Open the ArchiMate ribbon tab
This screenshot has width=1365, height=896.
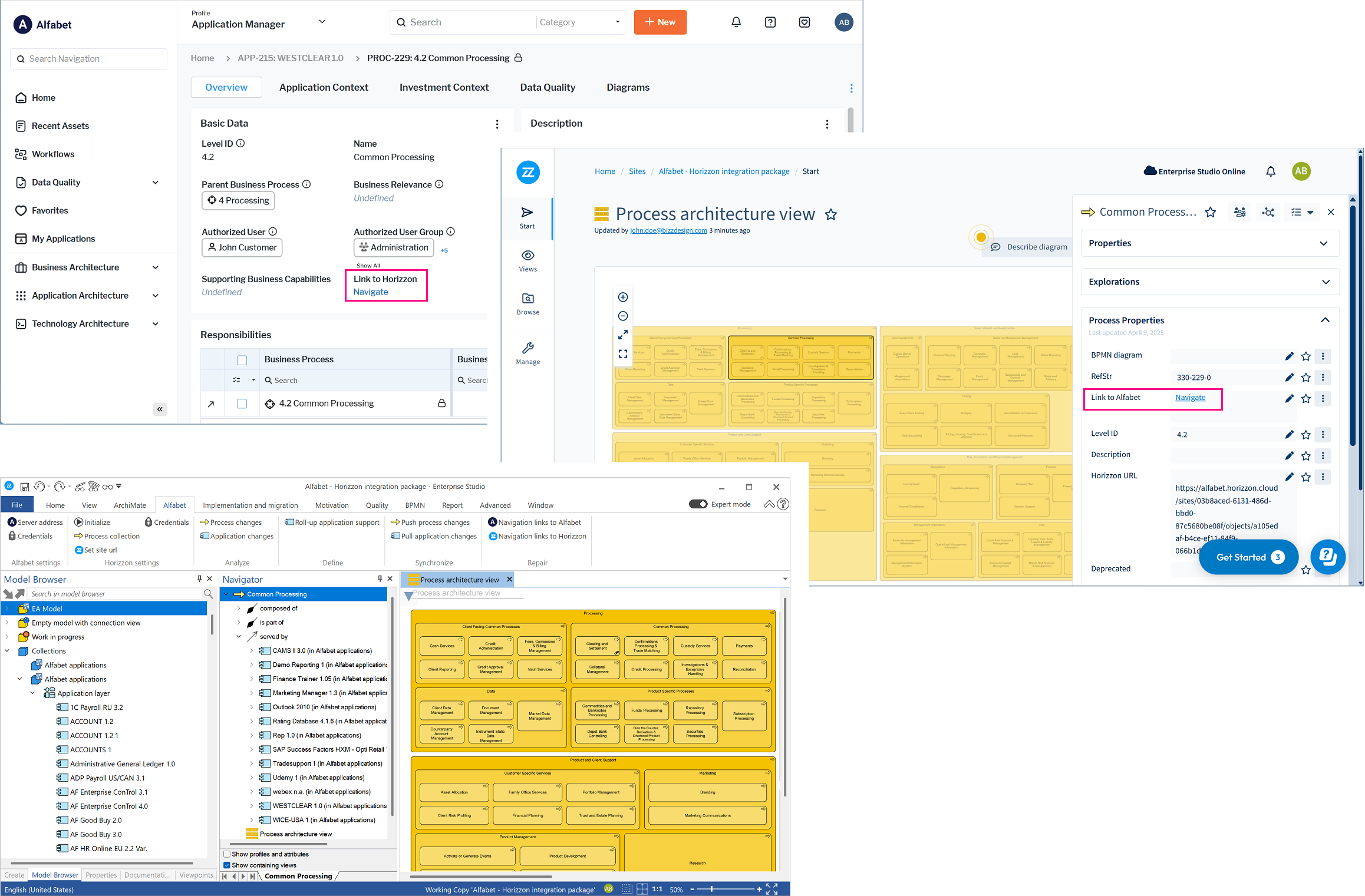point(130,505)
